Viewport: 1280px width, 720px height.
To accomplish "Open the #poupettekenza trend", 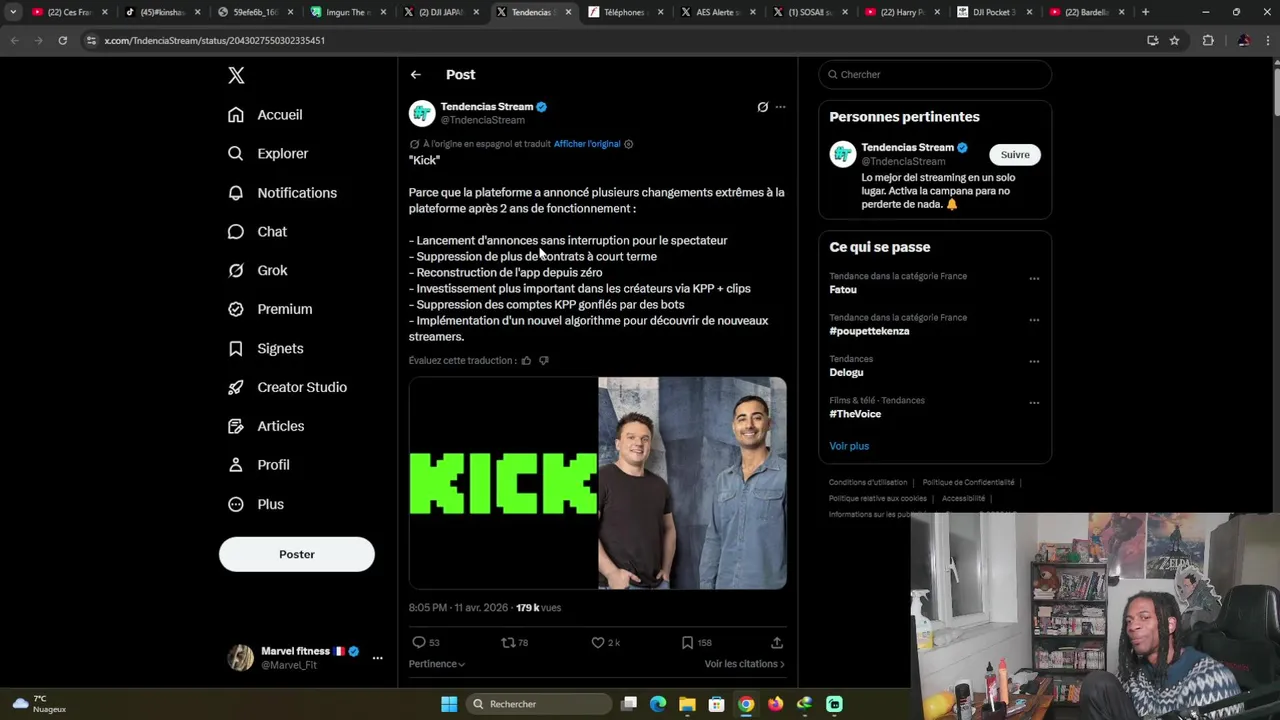I will tap(869, 331).
